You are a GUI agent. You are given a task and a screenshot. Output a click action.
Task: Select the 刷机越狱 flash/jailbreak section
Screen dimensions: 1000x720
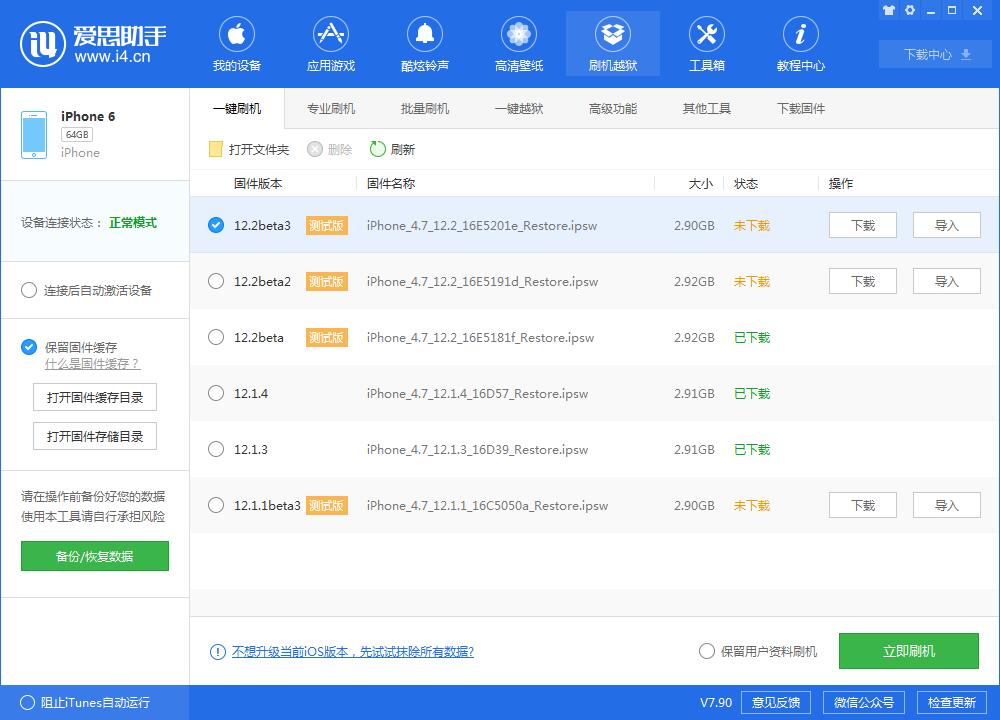point(612,43)
